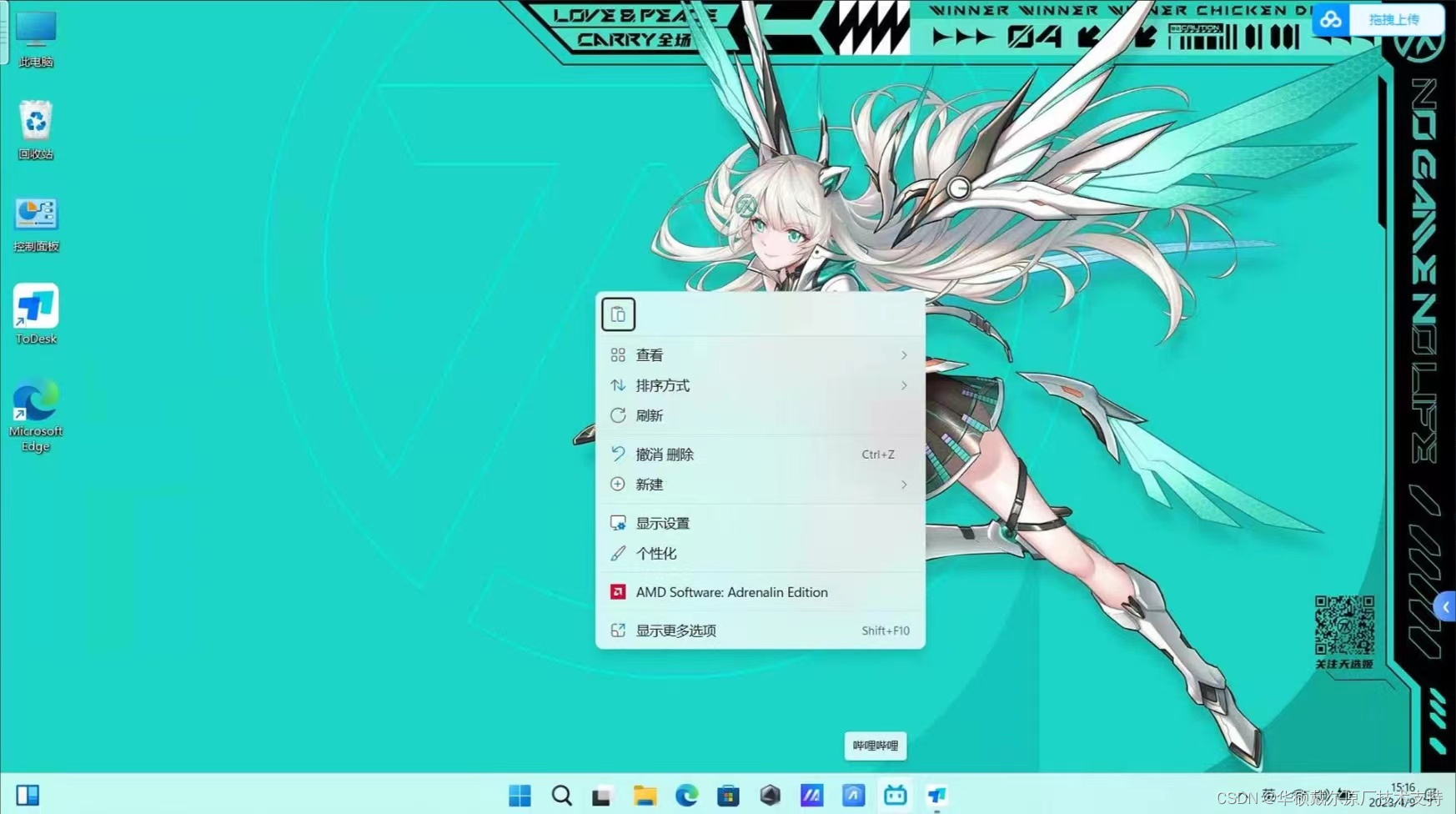
Task: Open the Windows Start button
Action: [520, 796]
